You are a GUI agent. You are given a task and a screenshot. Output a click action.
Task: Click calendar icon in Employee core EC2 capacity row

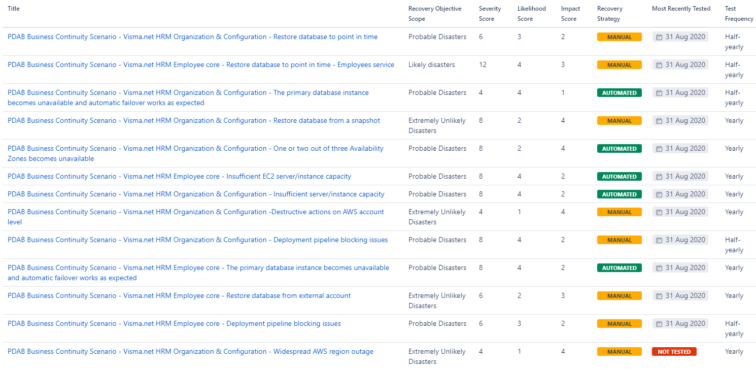[659, 177]
